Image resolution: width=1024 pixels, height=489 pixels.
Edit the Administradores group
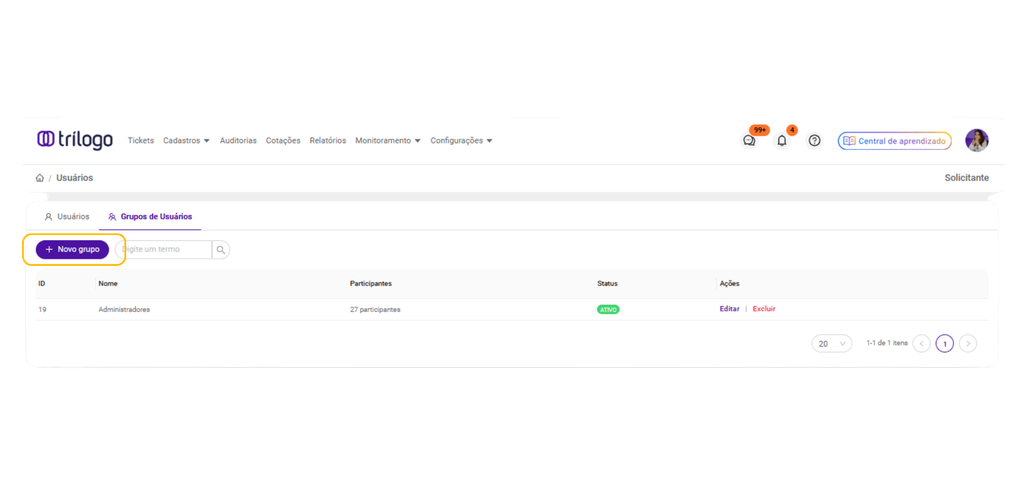click(x=729, y=309)
